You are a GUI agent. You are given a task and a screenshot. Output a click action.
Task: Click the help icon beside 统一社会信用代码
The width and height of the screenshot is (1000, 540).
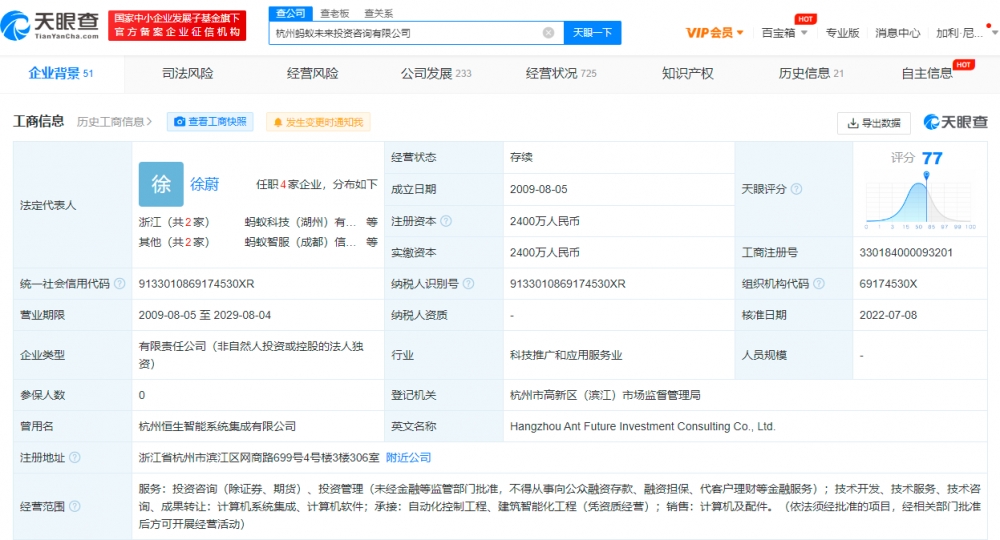[119, 284]
